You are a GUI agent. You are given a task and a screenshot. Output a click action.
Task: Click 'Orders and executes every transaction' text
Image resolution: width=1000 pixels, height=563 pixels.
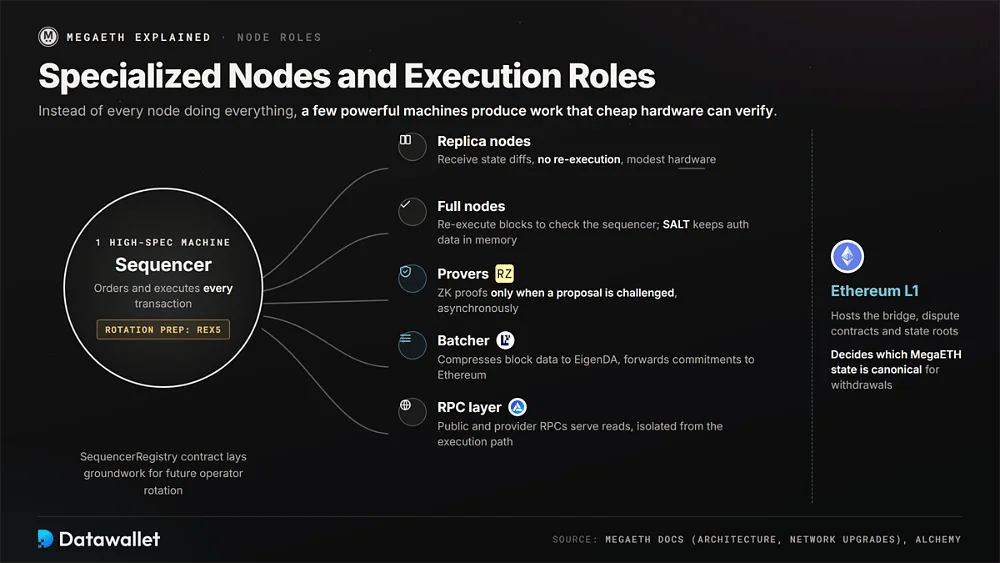(x=163, y=296)
